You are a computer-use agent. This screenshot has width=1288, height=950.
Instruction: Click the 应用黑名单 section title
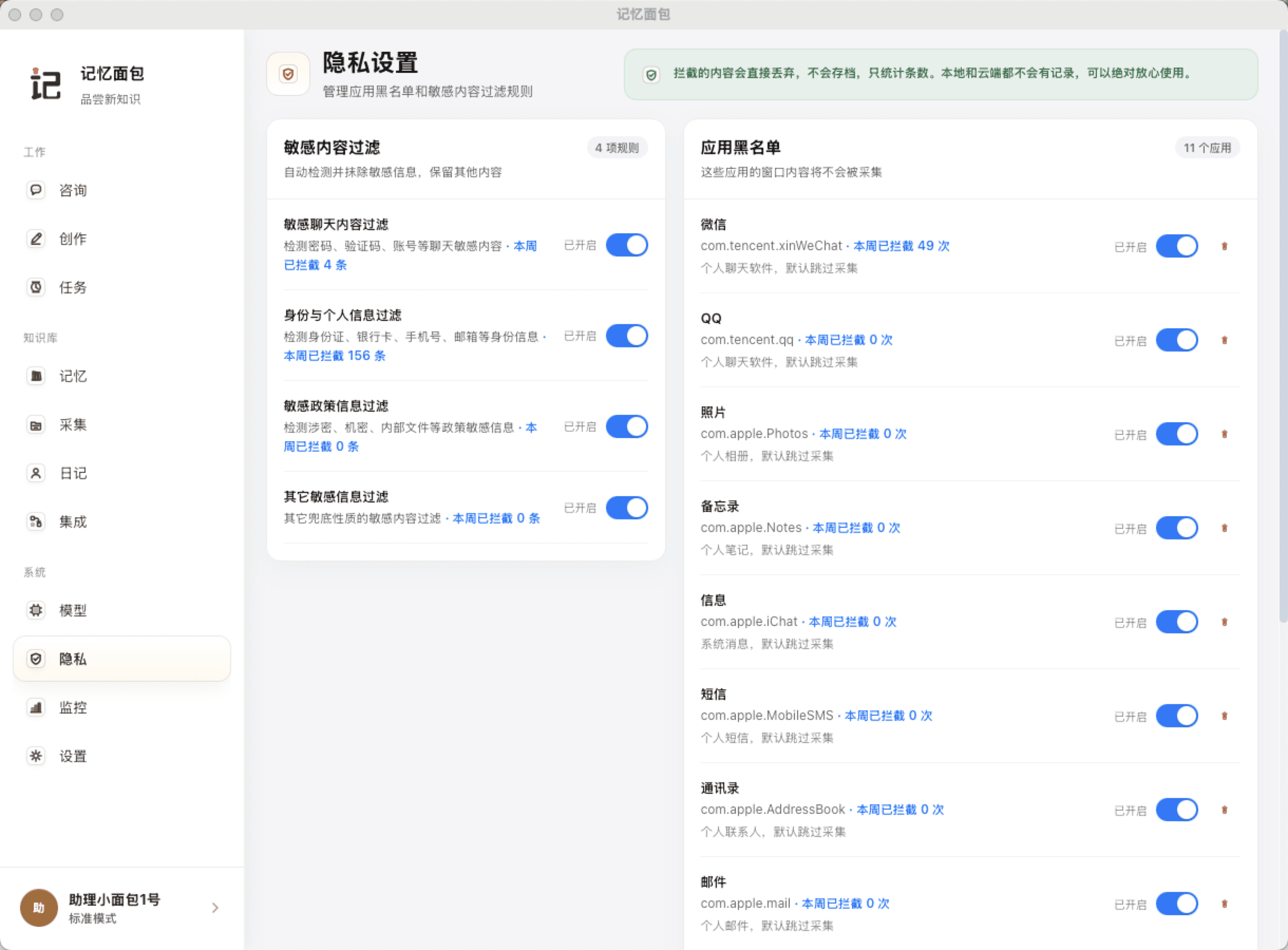pyautogui.click(x=740, y=148)
